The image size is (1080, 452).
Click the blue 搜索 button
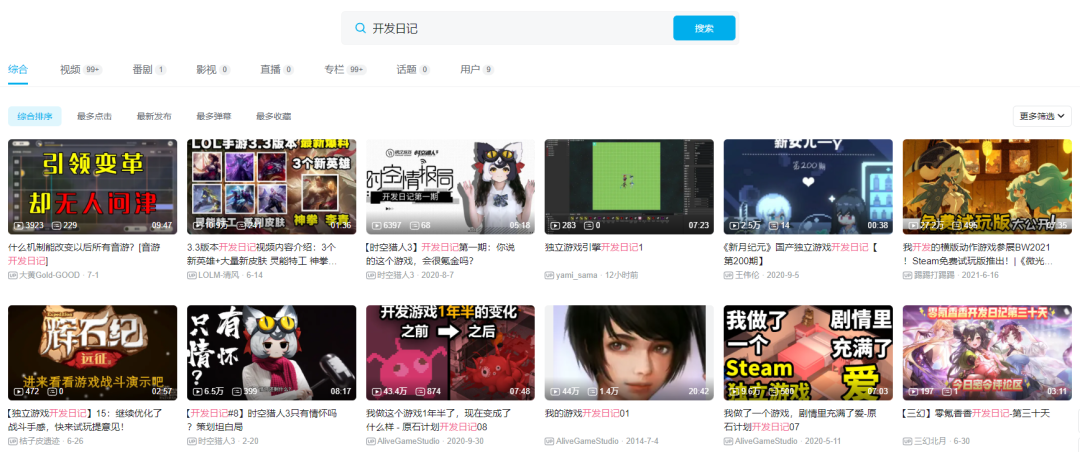point(704,28)
